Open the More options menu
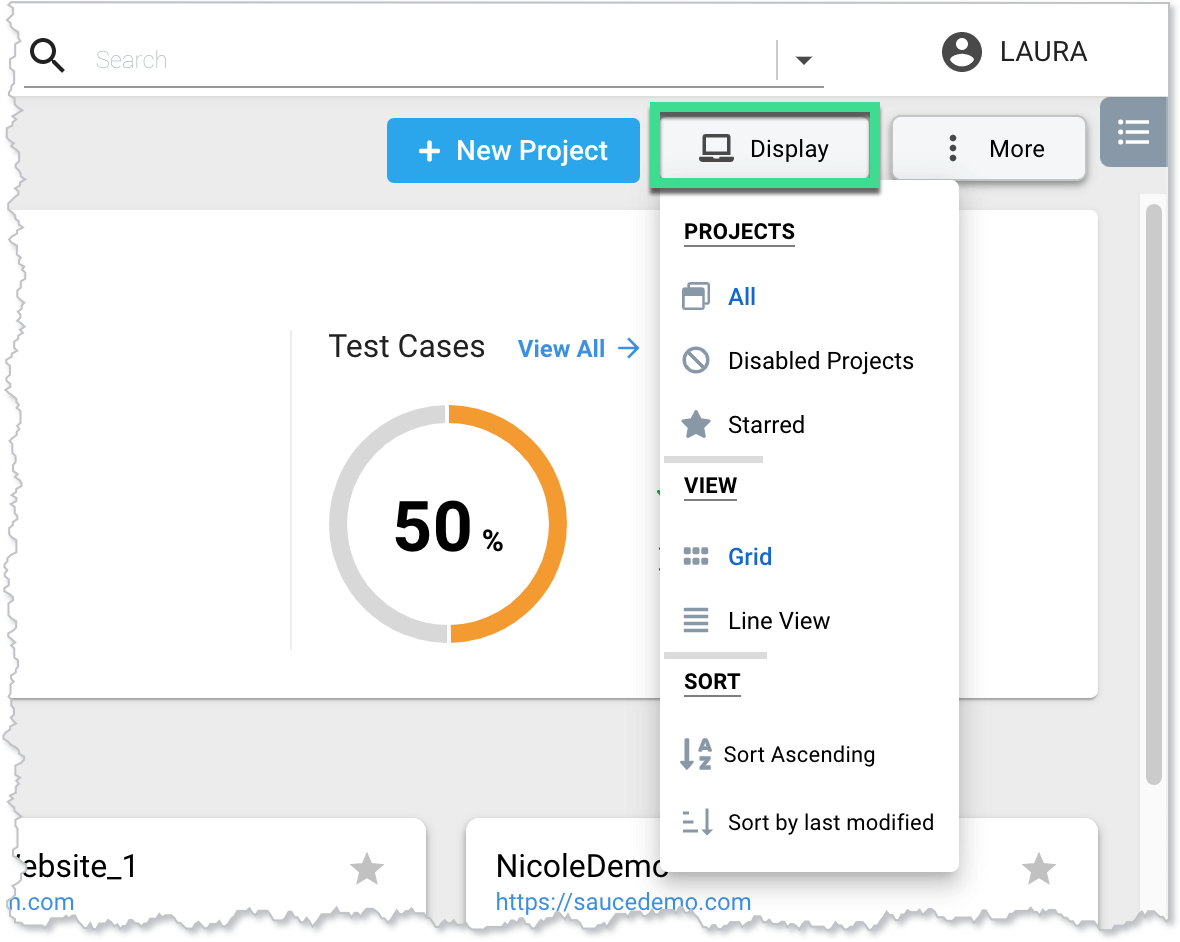Viewport: 1180px width, 942px height. click(988, 149)
